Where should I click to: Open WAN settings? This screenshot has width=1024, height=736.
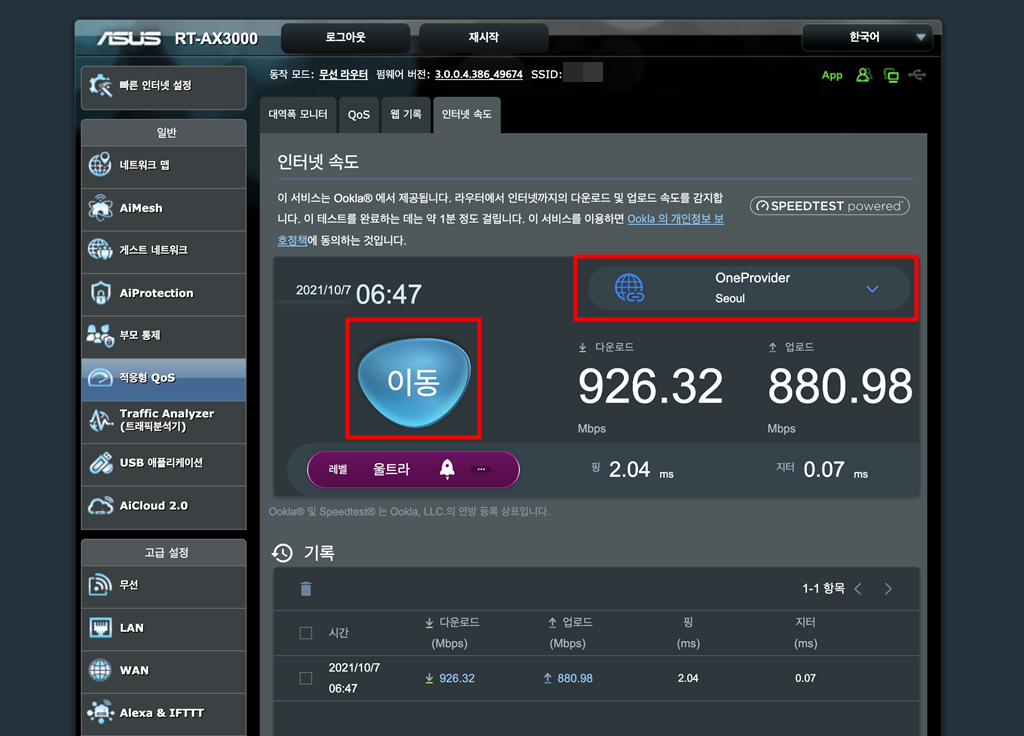[163, 671]
